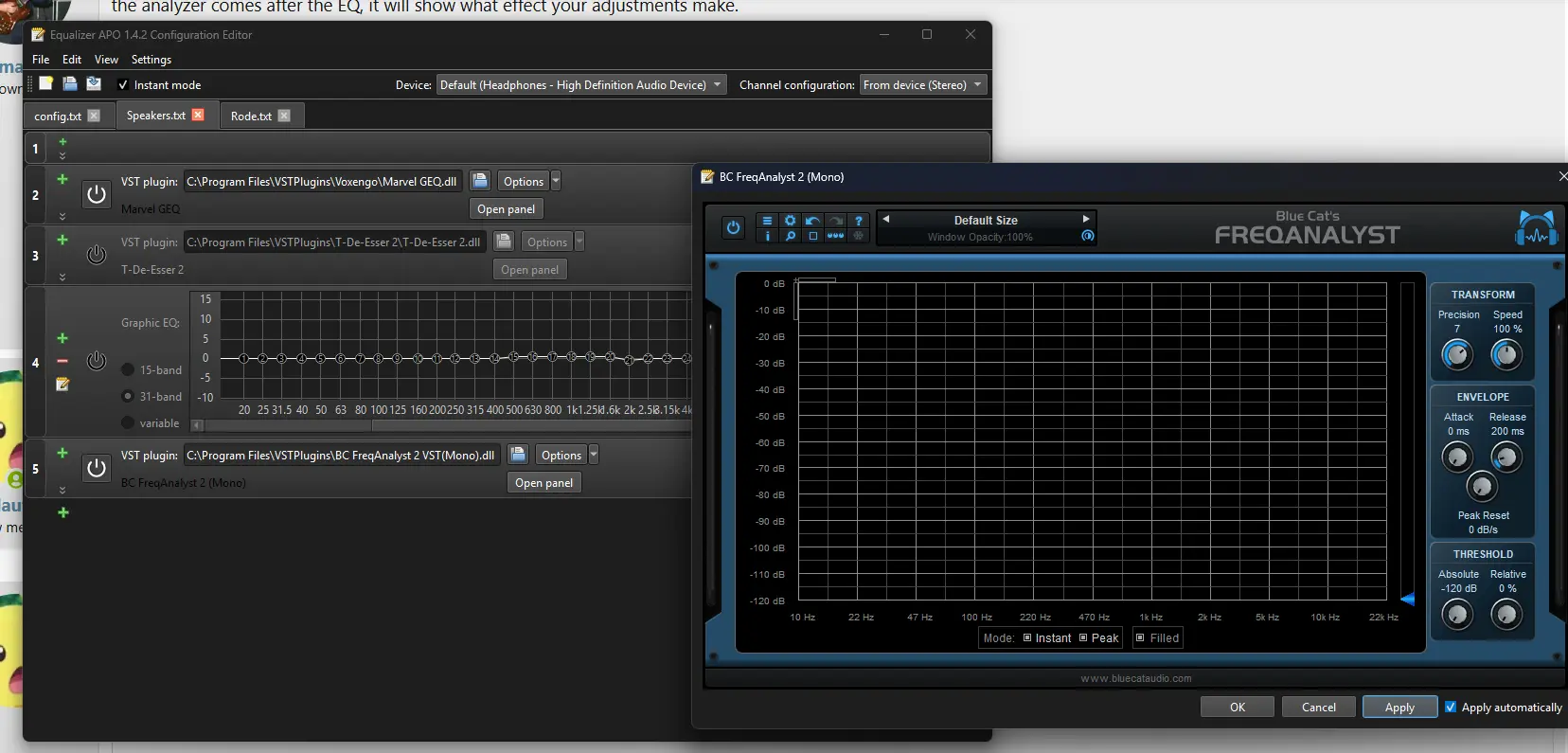Open the FreqAnalyst main menu icon

767,221
